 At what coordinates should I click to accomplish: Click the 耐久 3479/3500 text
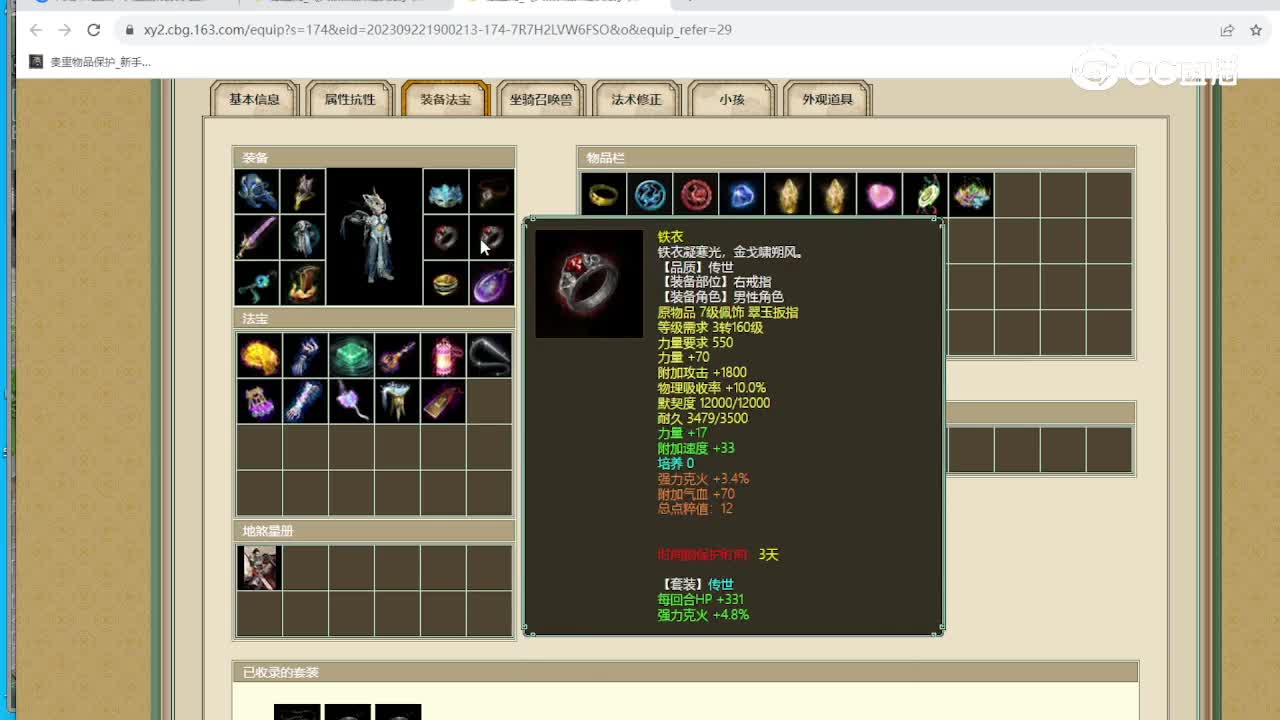pyautogui.click(x=702, y=418)
